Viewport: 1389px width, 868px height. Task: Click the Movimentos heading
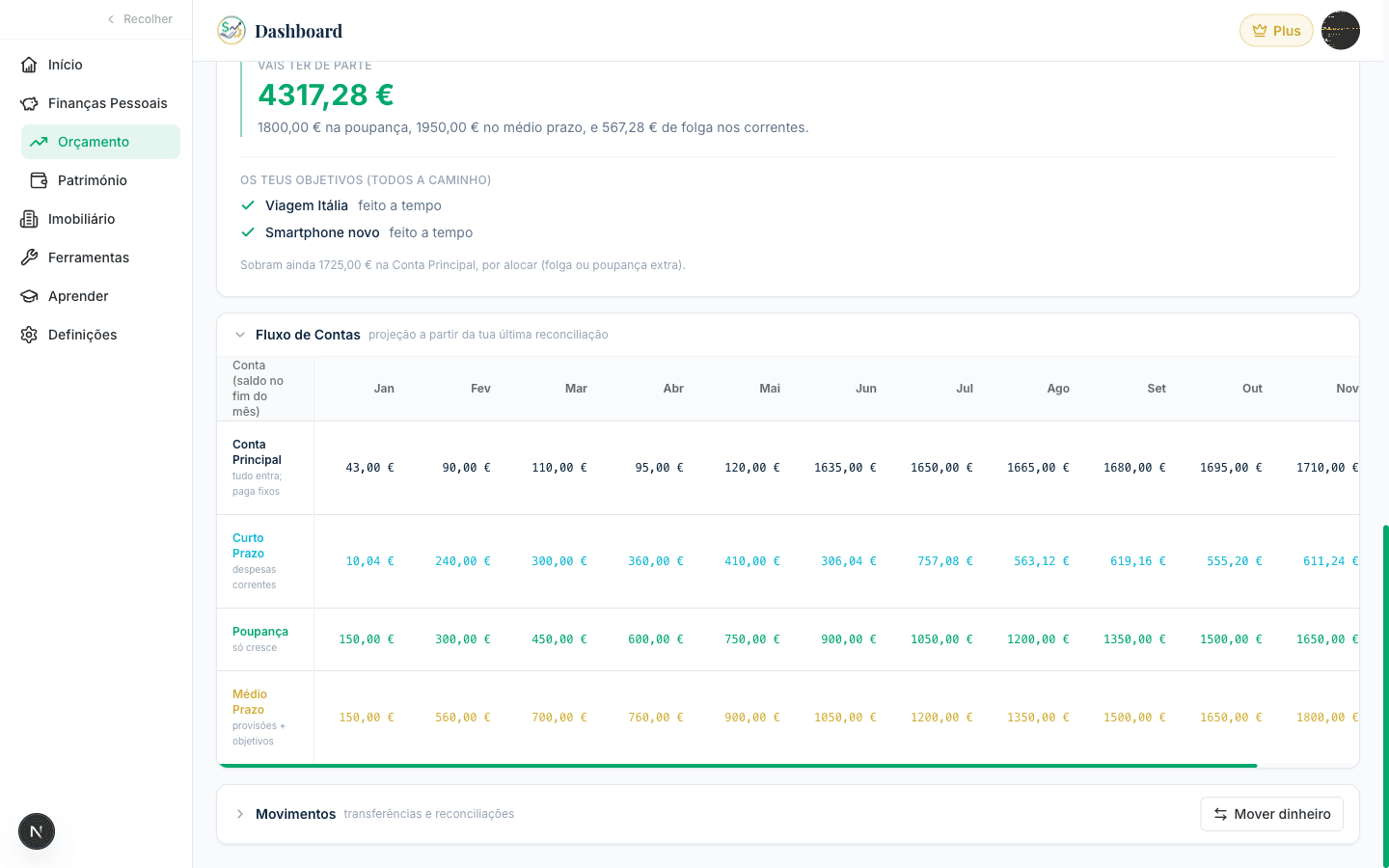pos(295,814)
